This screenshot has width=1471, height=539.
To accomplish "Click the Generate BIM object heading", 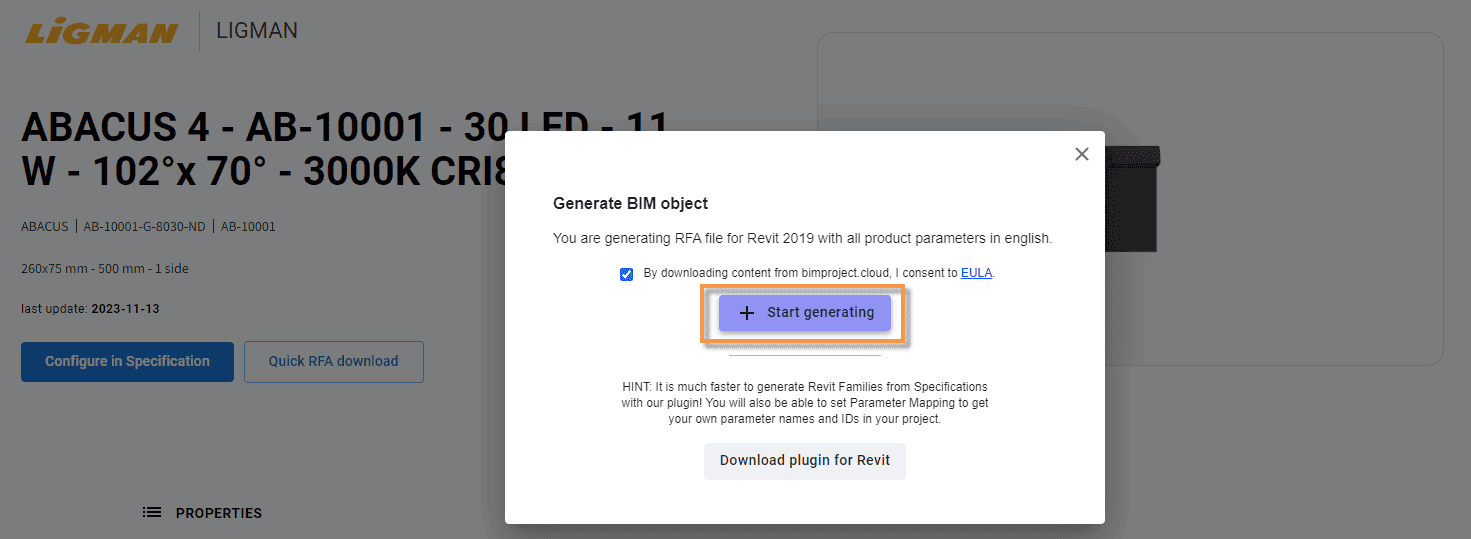I will point(630,203).
